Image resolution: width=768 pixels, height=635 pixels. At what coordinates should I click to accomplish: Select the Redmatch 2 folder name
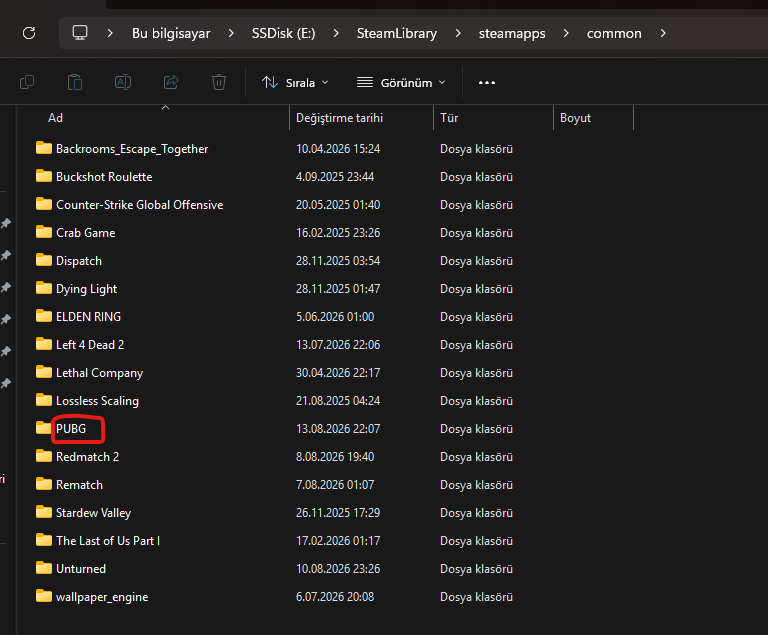87,457
